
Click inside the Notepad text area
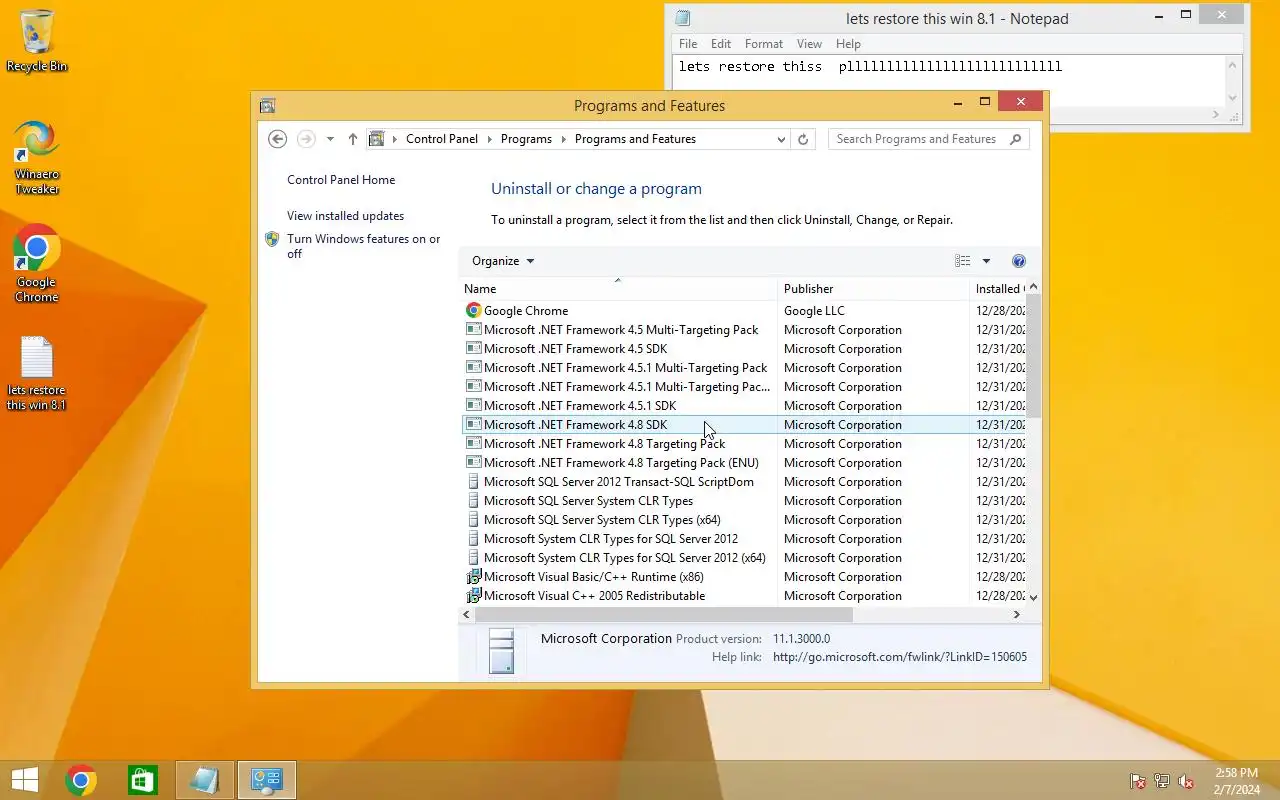[x=948, y=79]
